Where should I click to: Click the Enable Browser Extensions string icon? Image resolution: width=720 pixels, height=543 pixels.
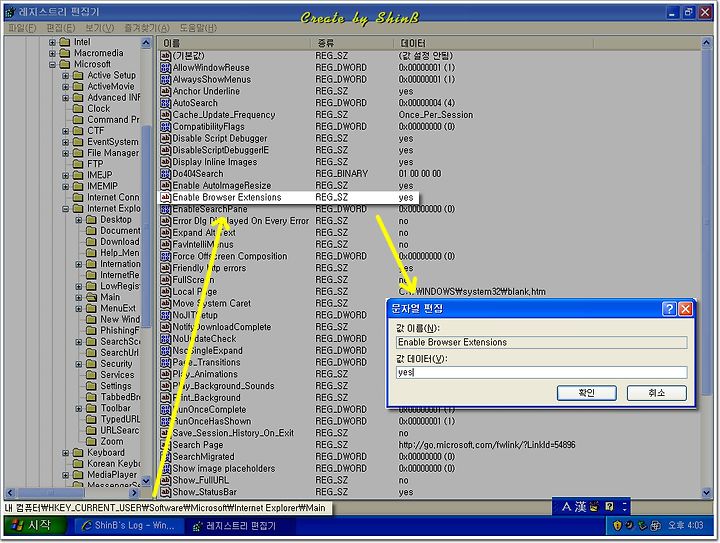[165, 197]
